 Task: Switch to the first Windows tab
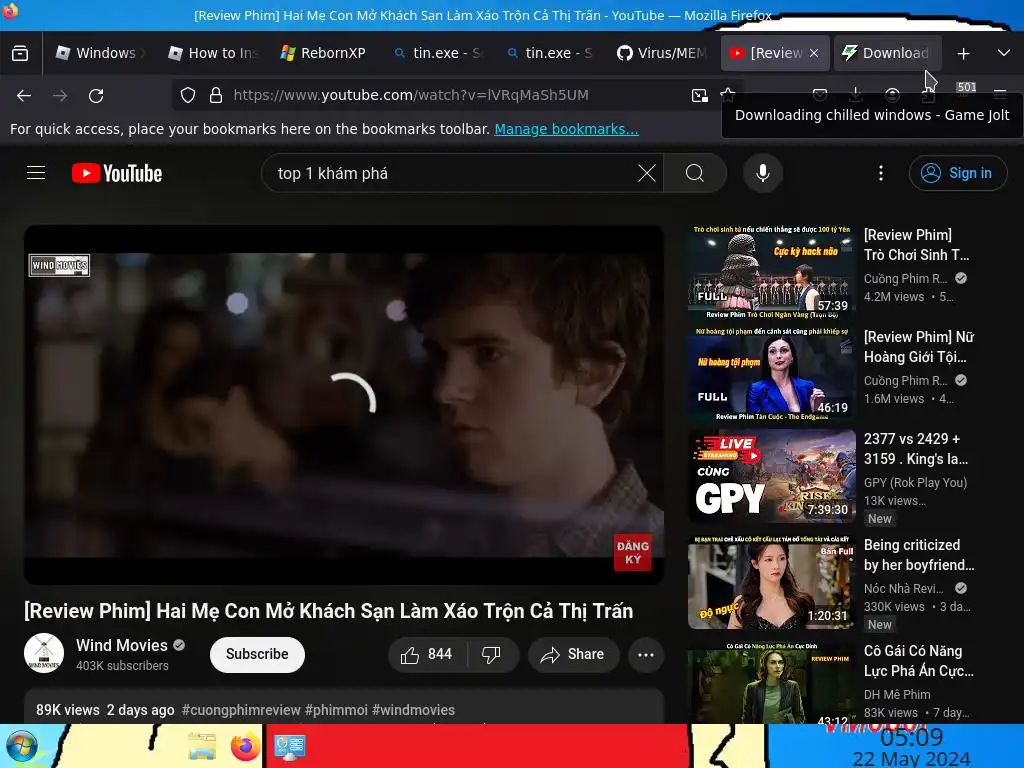pos(101,53)
